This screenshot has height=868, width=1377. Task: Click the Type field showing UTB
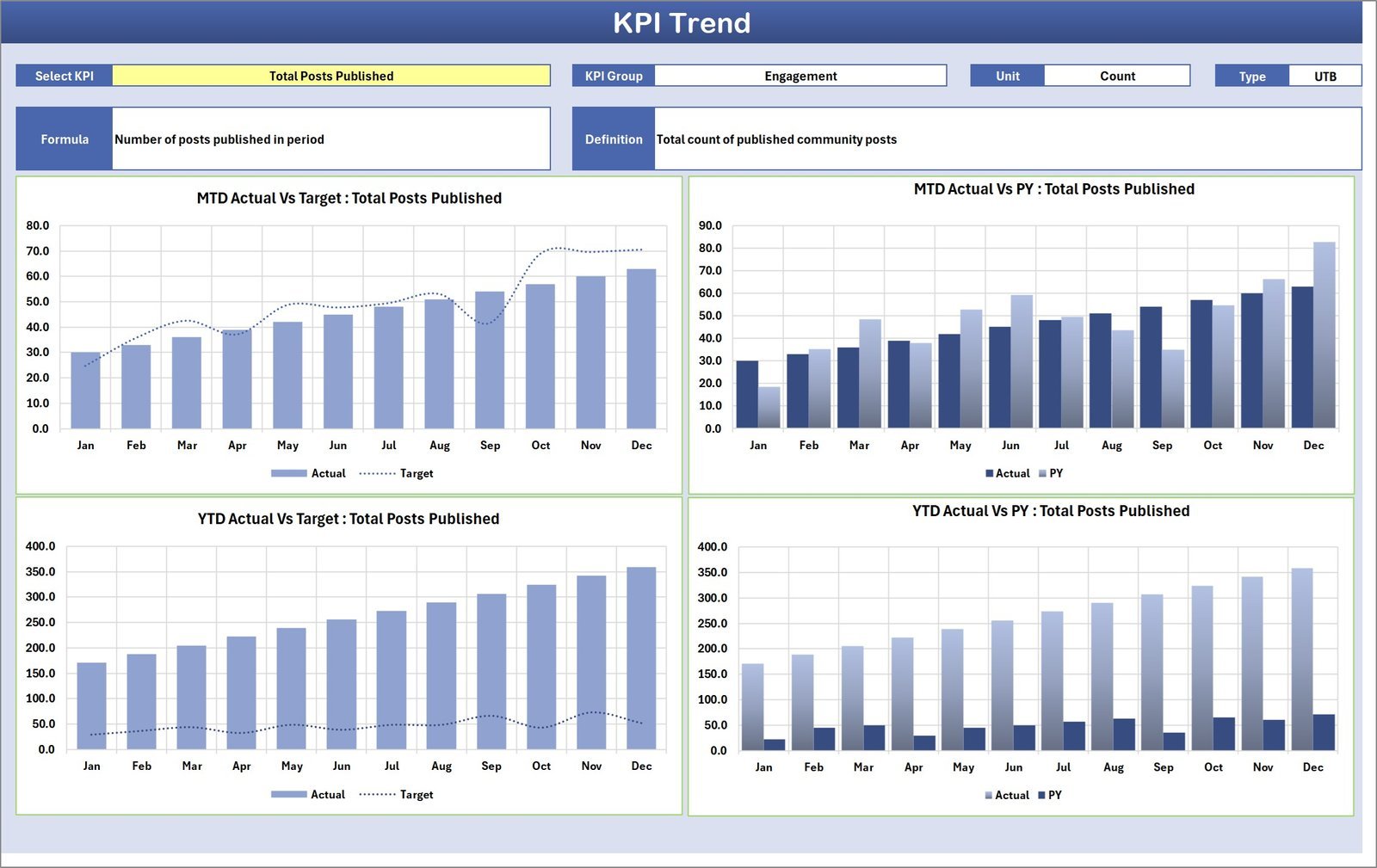pyautogui.click(x=1325, y=76)
